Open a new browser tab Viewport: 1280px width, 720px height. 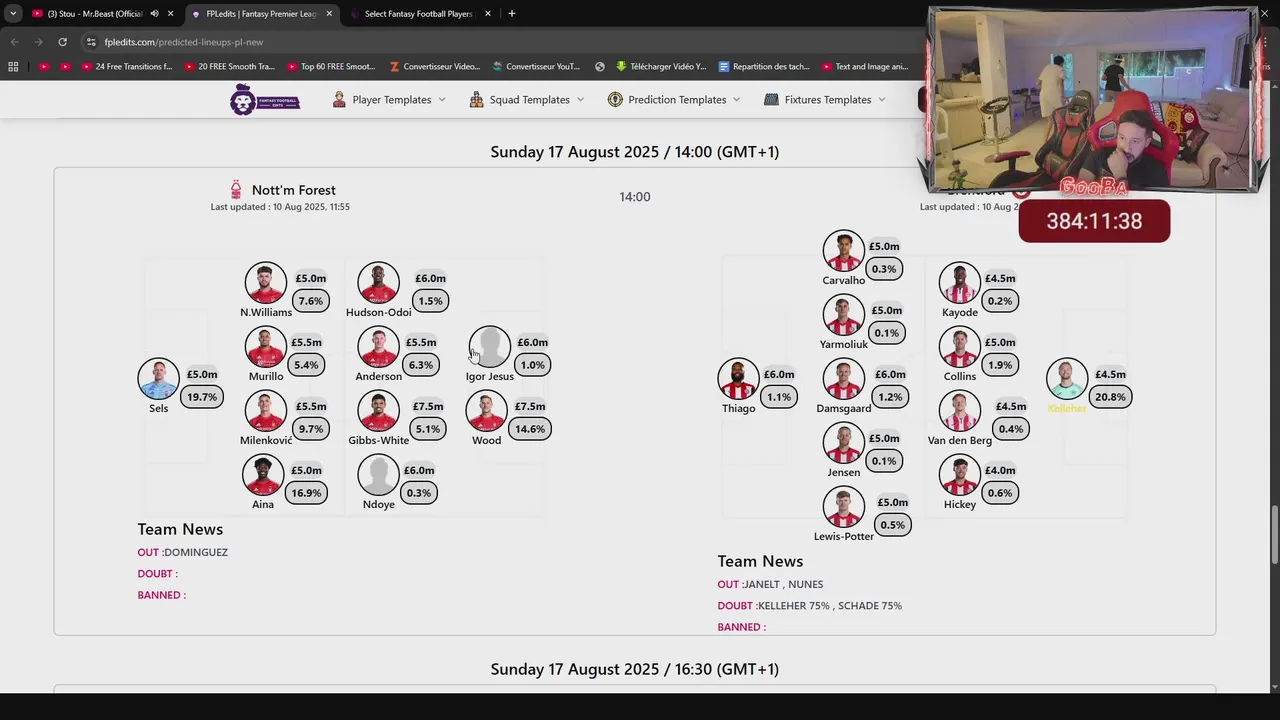coord(512,14)
